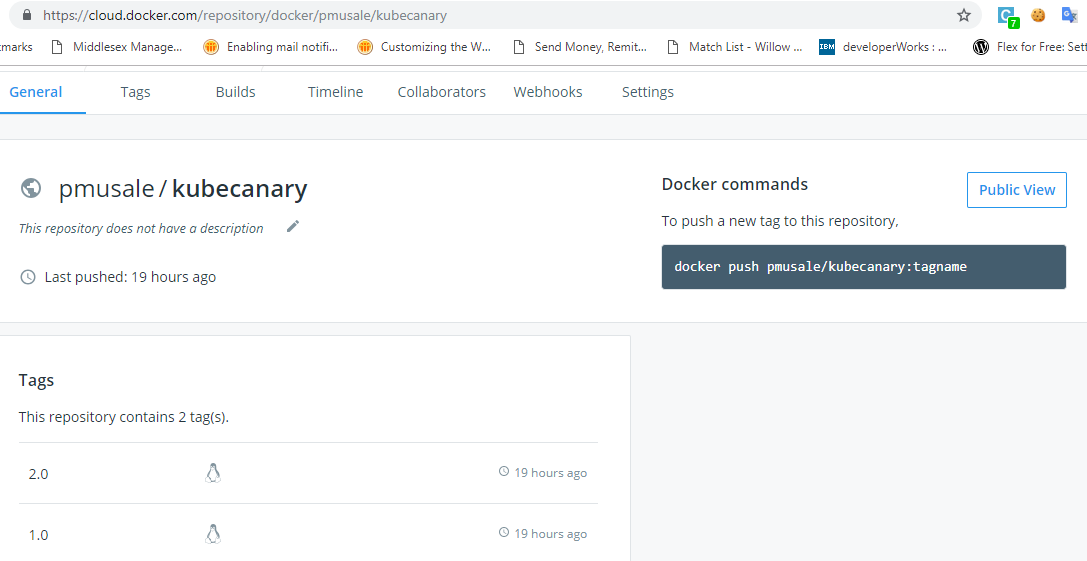The width and height of the screenshot is (1087, 561).
Task: Bookmark this page with the star icon
Action: 964,15
